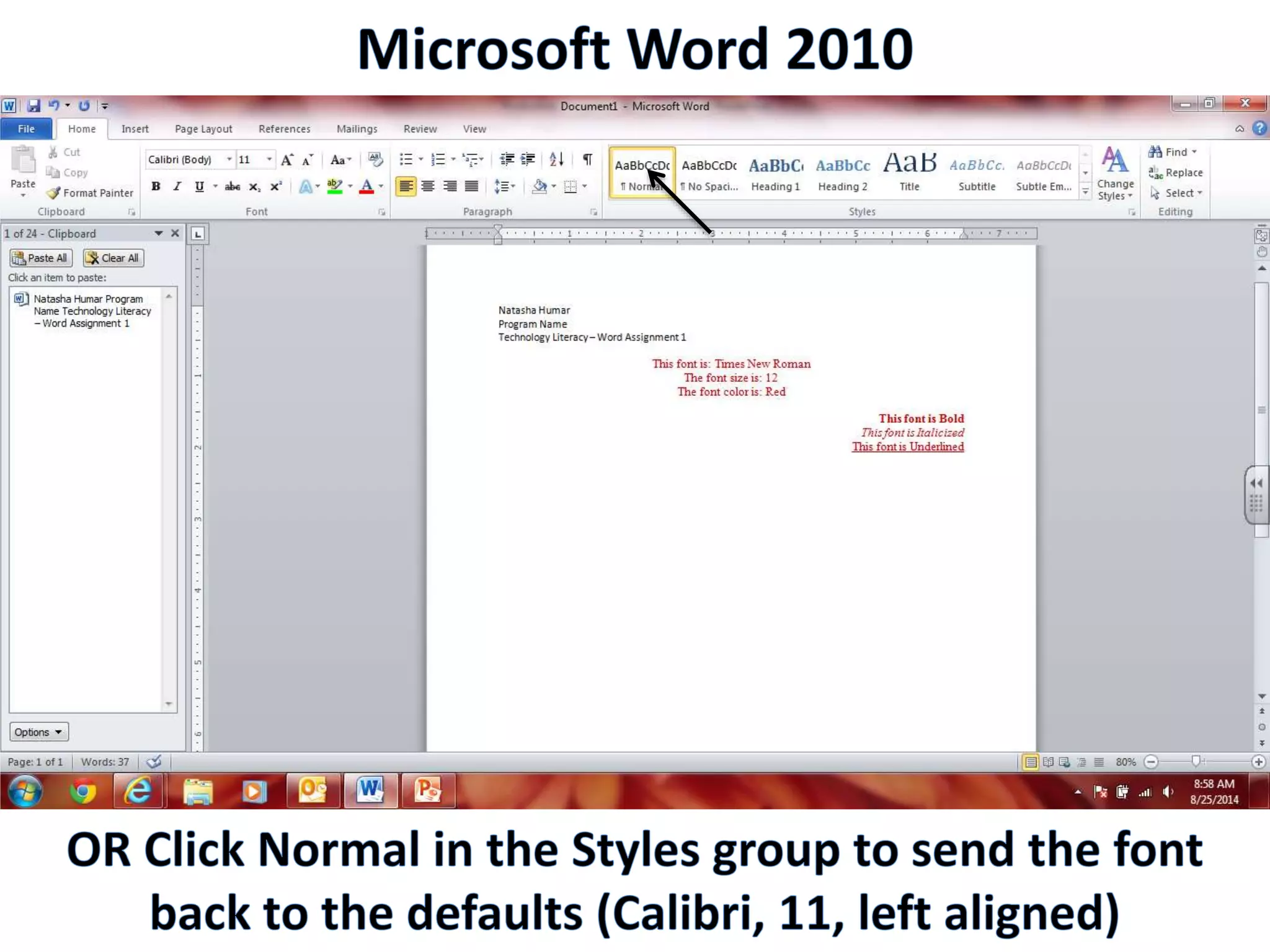The width and height of the screenshot is (1270, 952).
Task: Switch to the Insert tab
Action: (x=135, y=128)
